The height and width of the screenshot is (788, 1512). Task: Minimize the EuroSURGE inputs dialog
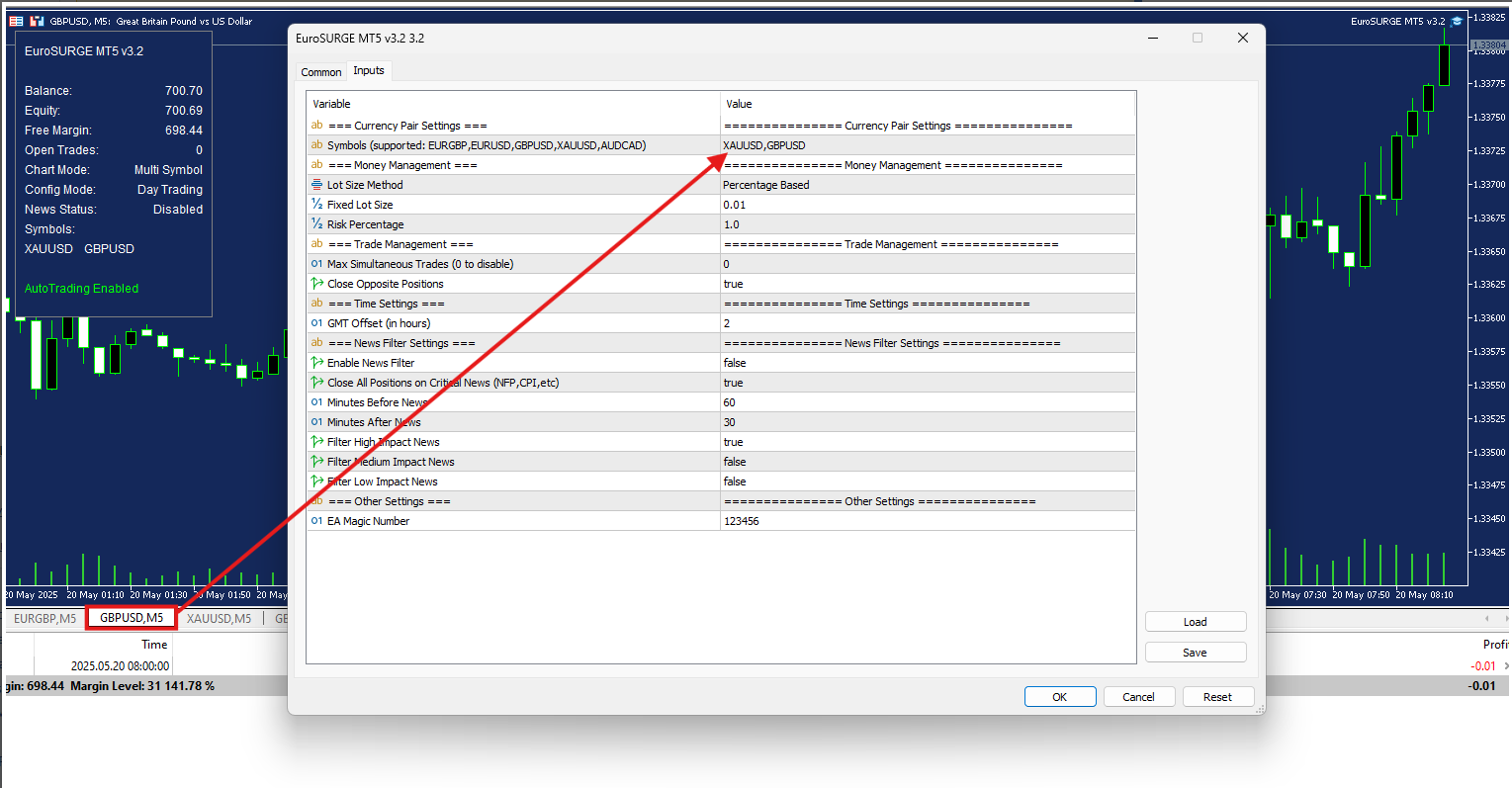click(1153, 38)
